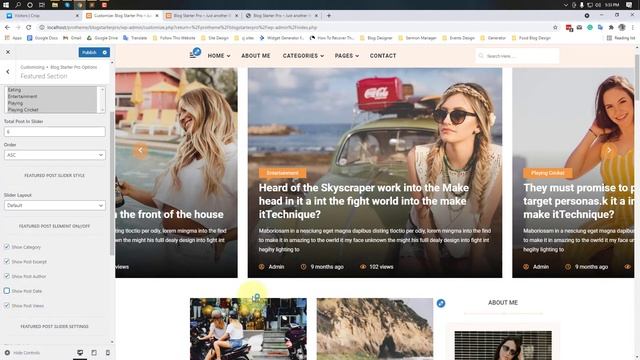Open a new browser tab

(x=329, y=16)
